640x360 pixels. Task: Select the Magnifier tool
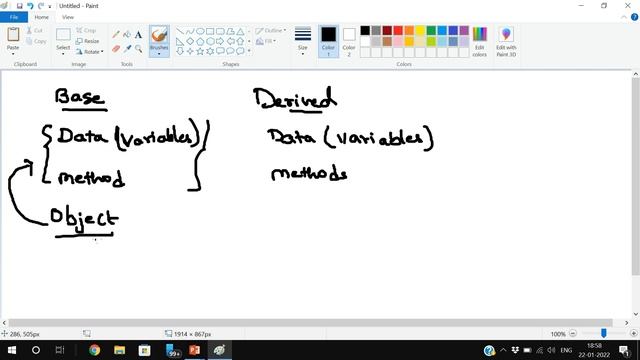point(138,49)
